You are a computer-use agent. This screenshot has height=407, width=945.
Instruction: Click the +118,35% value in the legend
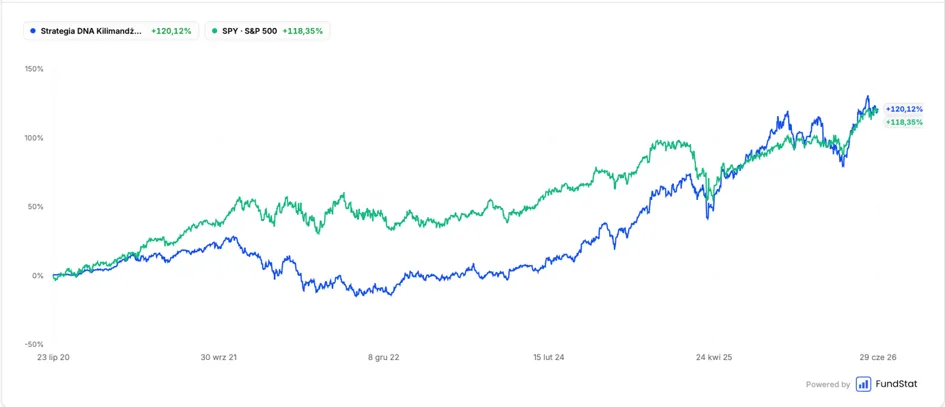tap(303, 31)
